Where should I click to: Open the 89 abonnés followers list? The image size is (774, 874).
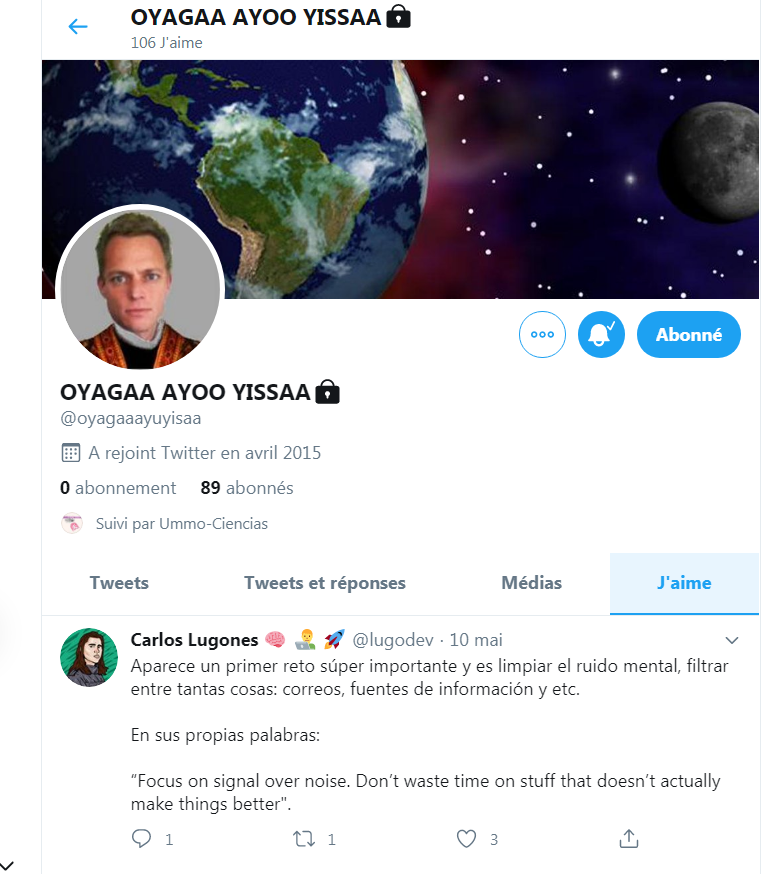tap(247, 488)
